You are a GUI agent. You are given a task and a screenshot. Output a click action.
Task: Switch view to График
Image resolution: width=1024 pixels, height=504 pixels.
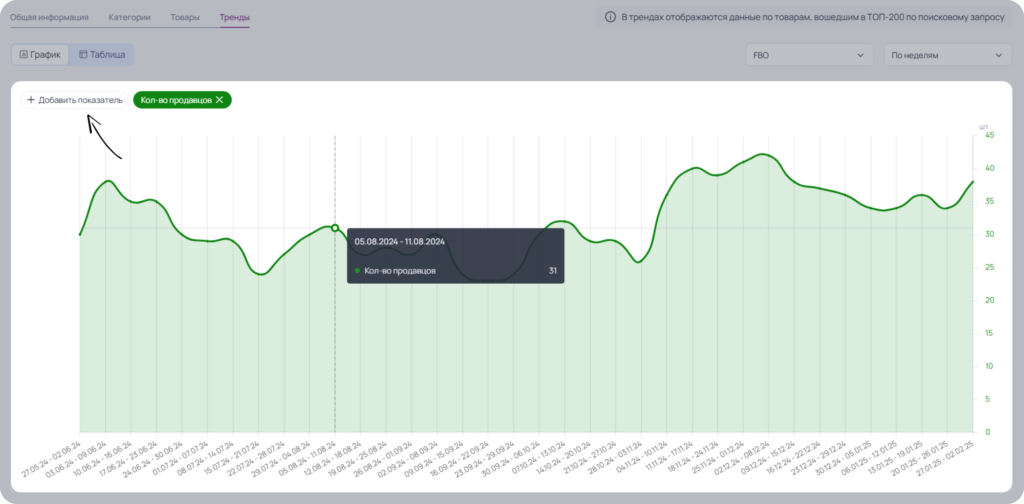pos(40,55)
